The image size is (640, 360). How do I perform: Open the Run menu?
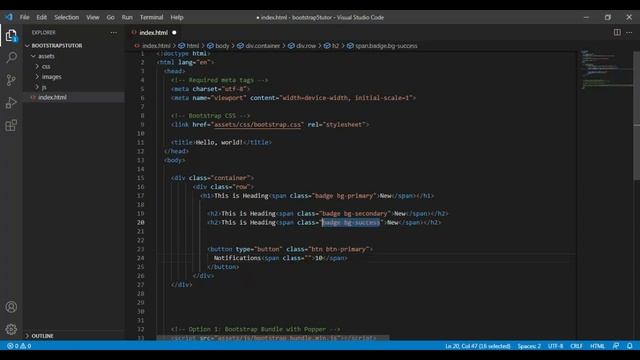click(x=127, y=17)
